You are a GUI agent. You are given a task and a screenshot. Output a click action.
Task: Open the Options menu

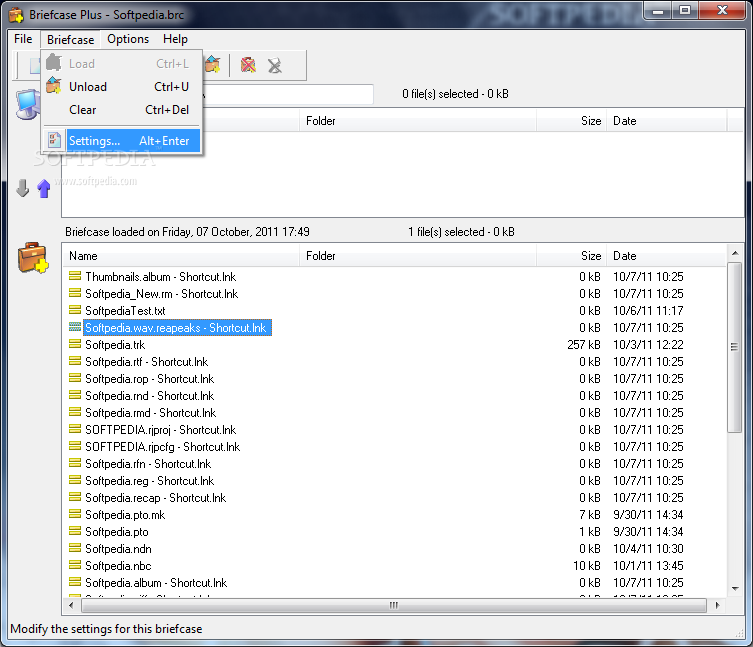coord(128,39)
